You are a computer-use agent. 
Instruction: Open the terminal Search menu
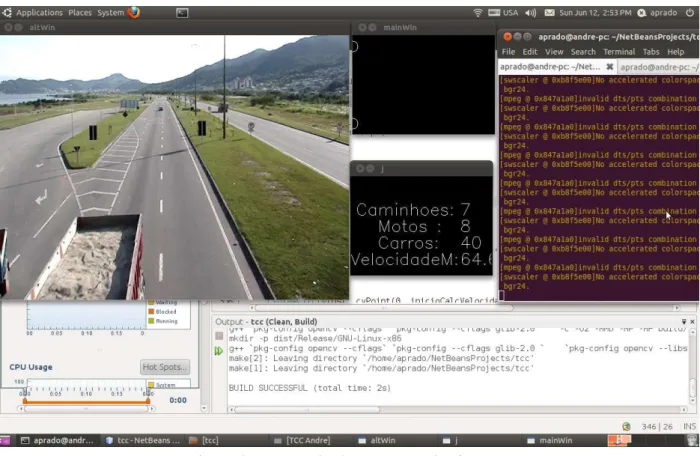583,52
